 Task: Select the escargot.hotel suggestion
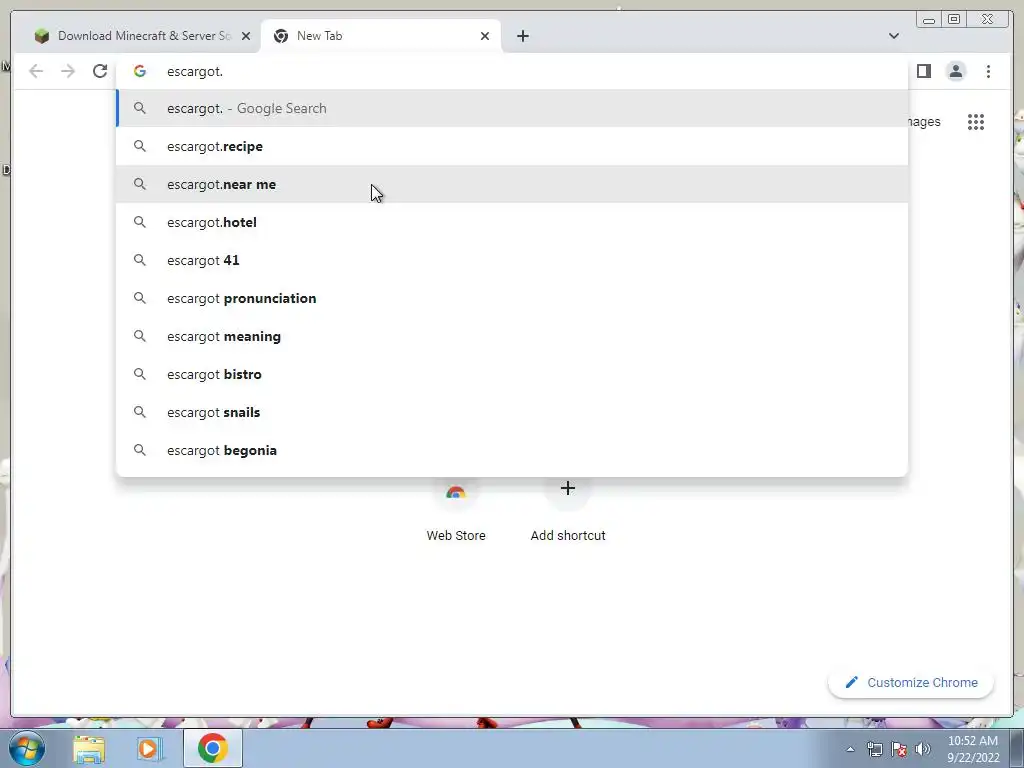pyautogui.click(x=512, y=222)
